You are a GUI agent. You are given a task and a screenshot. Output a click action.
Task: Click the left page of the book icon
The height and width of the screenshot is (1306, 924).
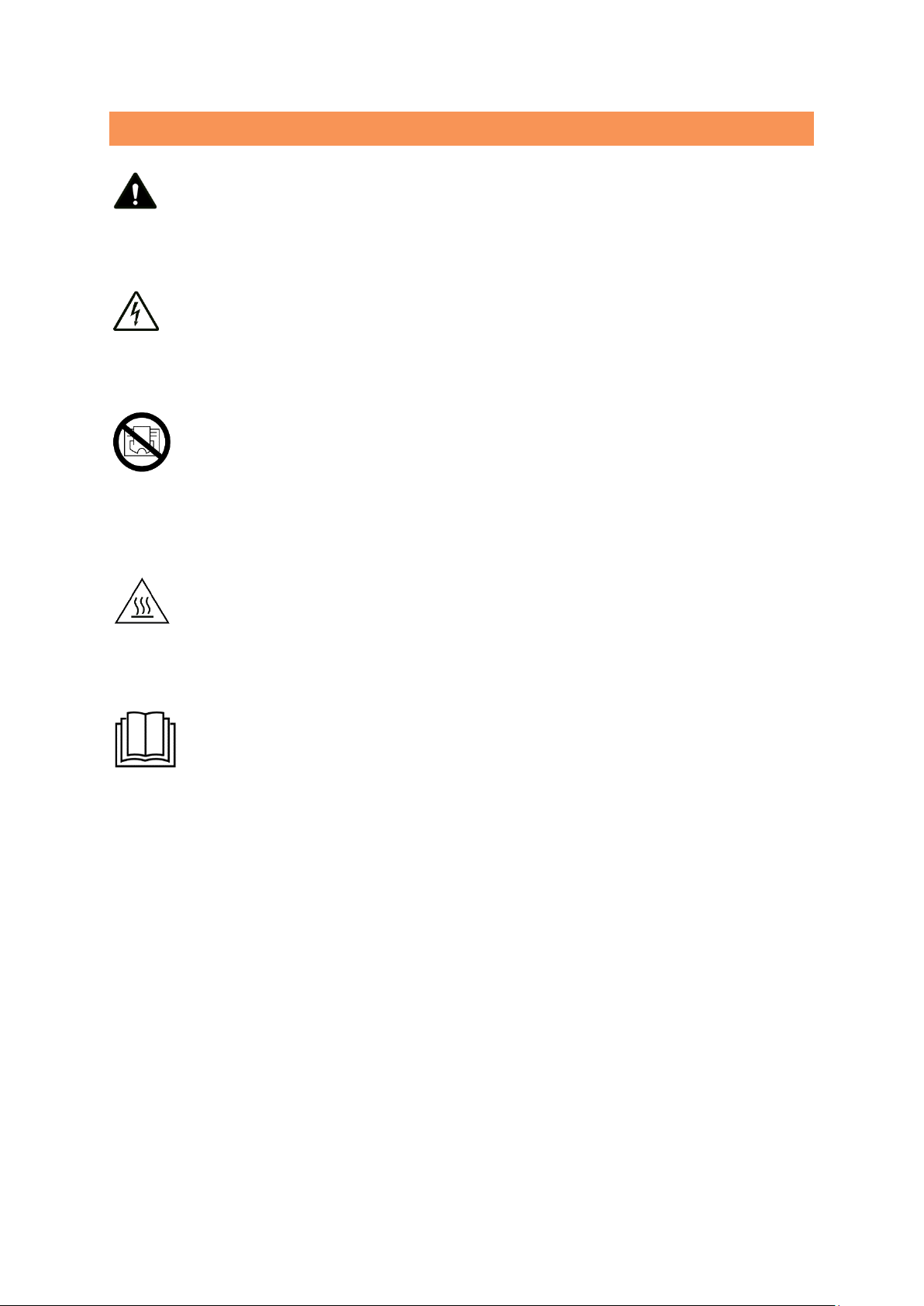point(135,734)
